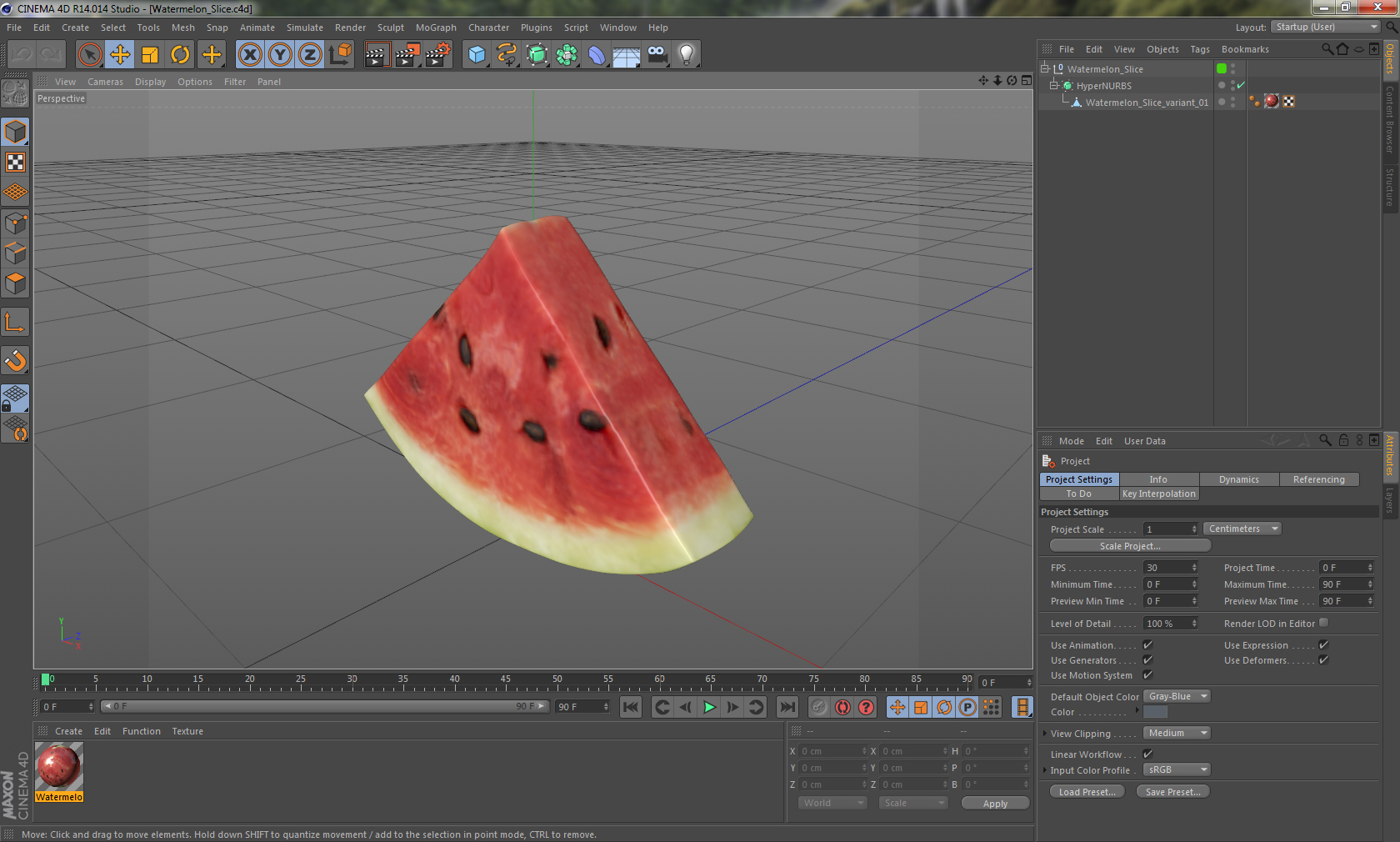Switch to the Dynamics tab
Screen dimensions: 1400x842
click(x=1239, y=479)
